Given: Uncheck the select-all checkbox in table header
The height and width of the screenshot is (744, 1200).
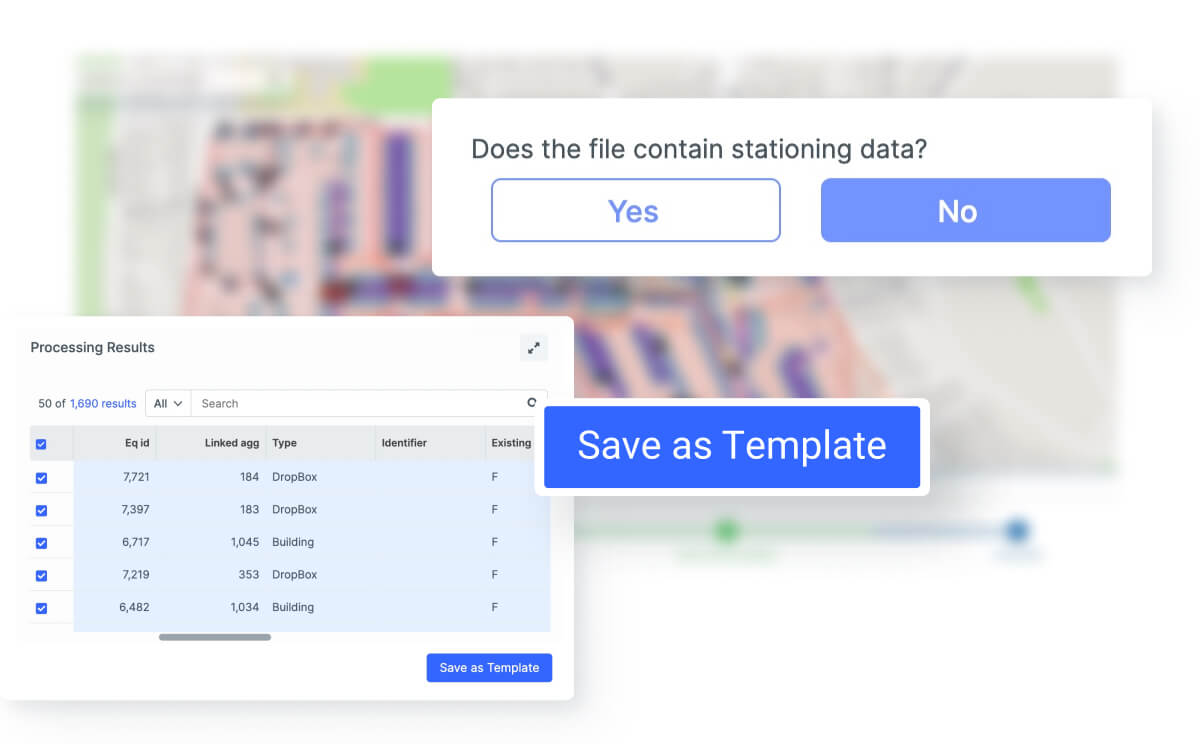Looking at the screenshot, I should [x=41, y=442].
